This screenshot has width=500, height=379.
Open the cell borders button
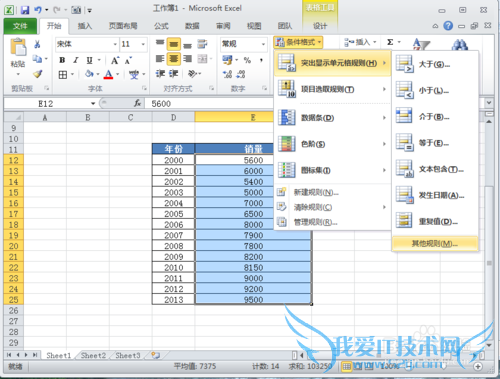(x=63, y=74)
